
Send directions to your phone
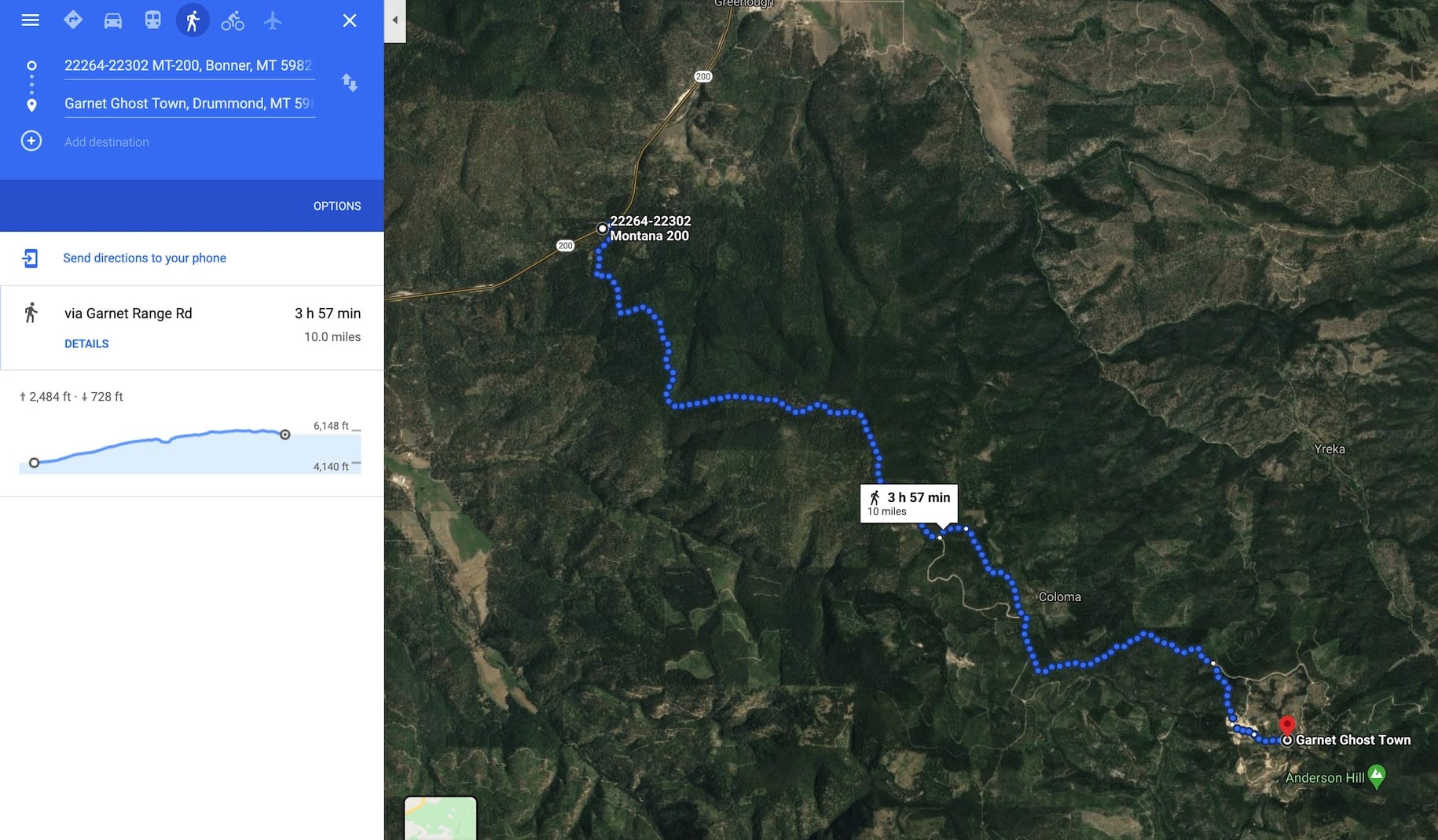click(145, 258)
